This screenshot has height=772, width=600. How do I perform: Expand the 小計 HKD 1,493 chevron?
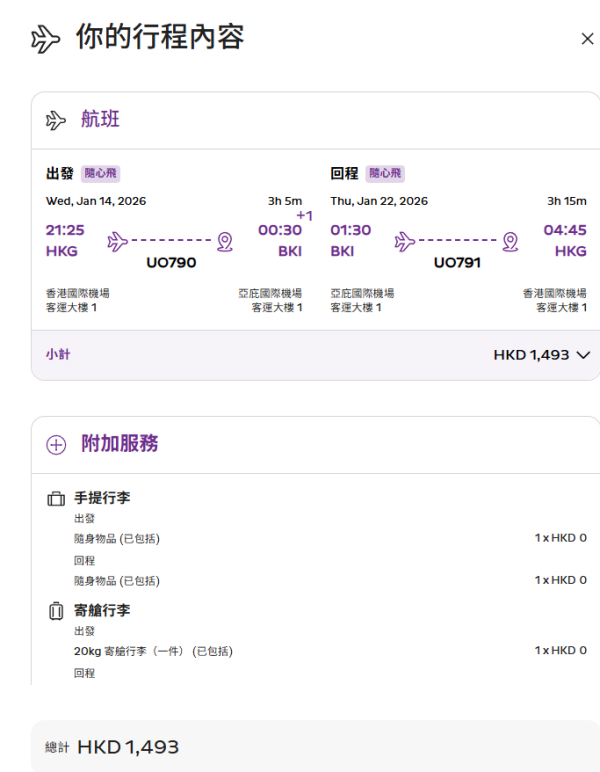[x=584, y=355]
